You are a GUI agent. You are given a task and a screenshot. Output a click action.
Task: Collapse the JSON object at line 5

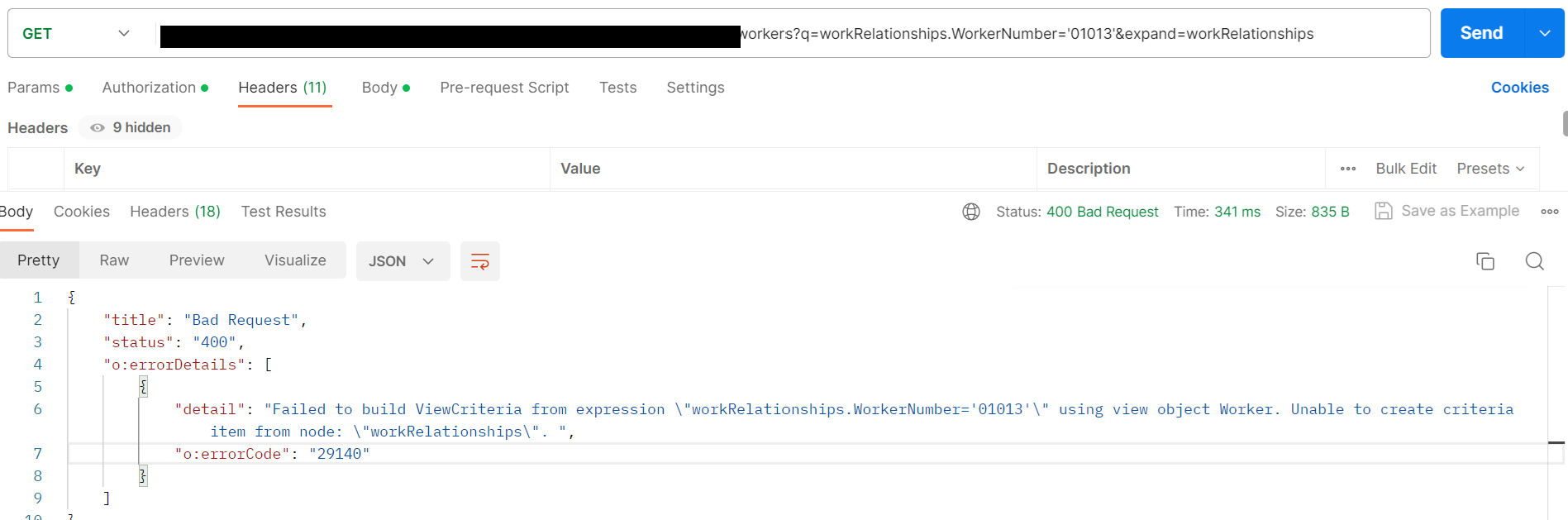143,387
